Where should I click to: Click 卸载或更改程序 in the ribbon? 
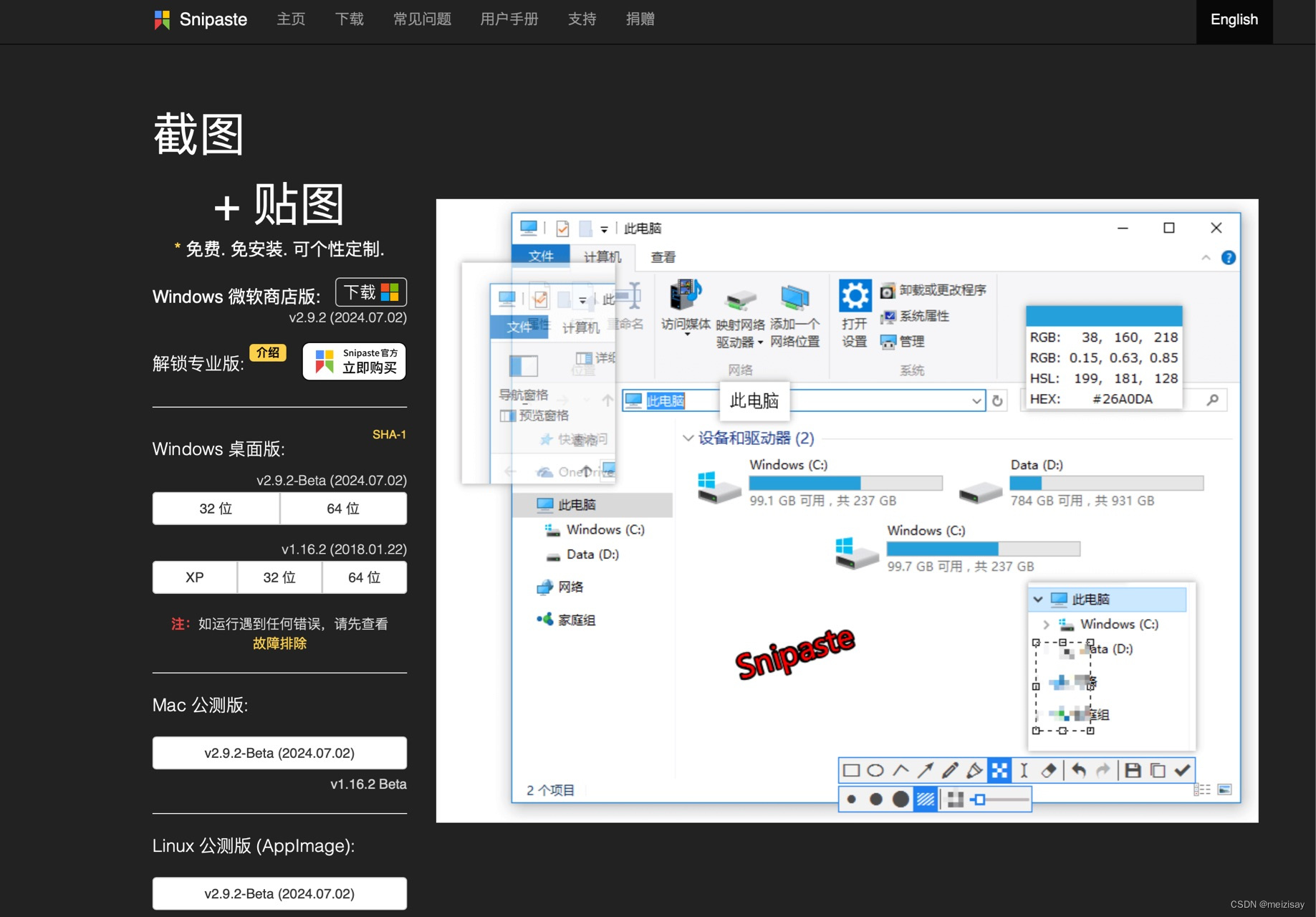tap(933, 290)
